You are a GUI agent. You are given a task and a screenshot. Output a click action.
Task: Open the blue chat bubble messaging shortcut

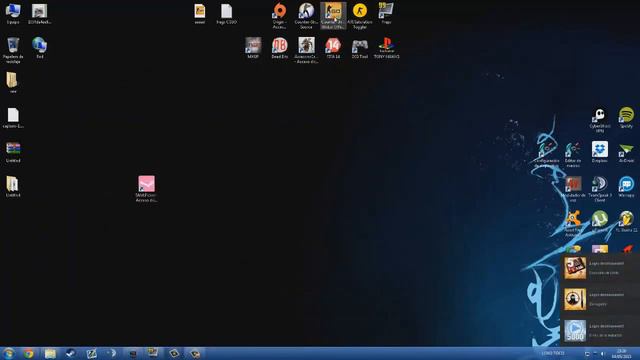pos(626,187)
